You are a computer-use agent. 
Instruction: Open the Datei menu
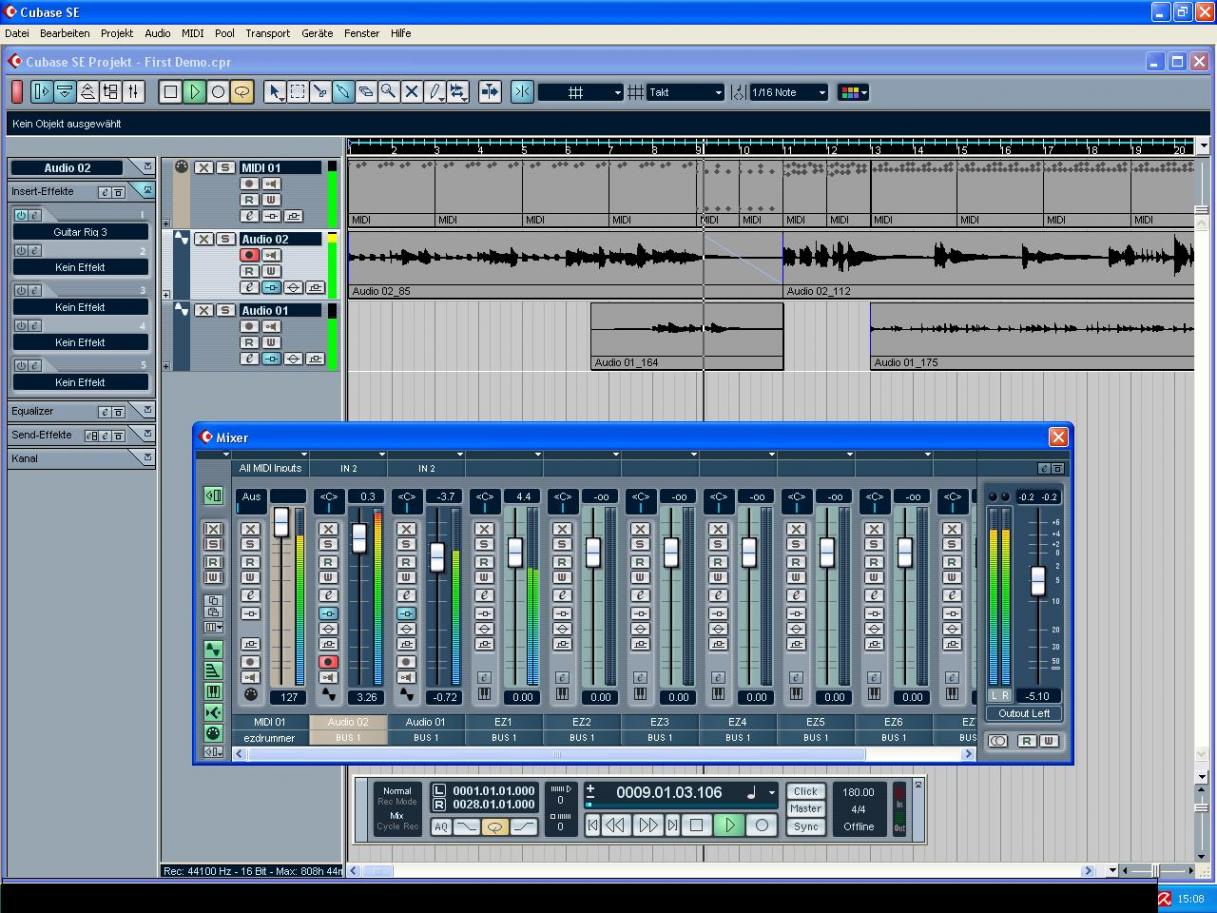18,33
